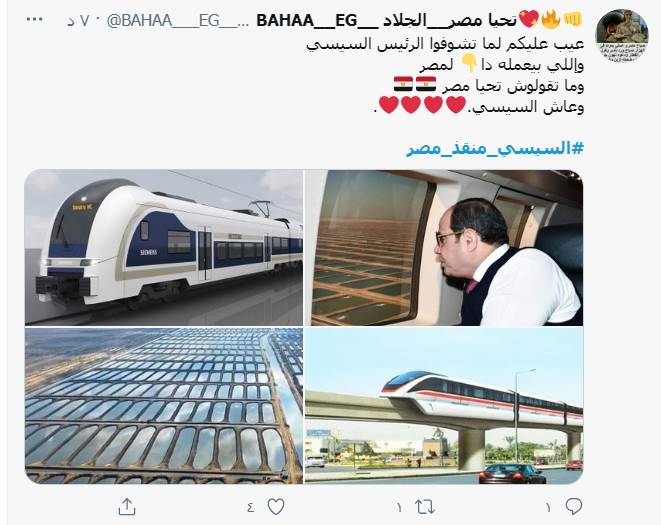Click the like count number ٤
This screenshot has width=661, height=525.
tap(251, 507)
